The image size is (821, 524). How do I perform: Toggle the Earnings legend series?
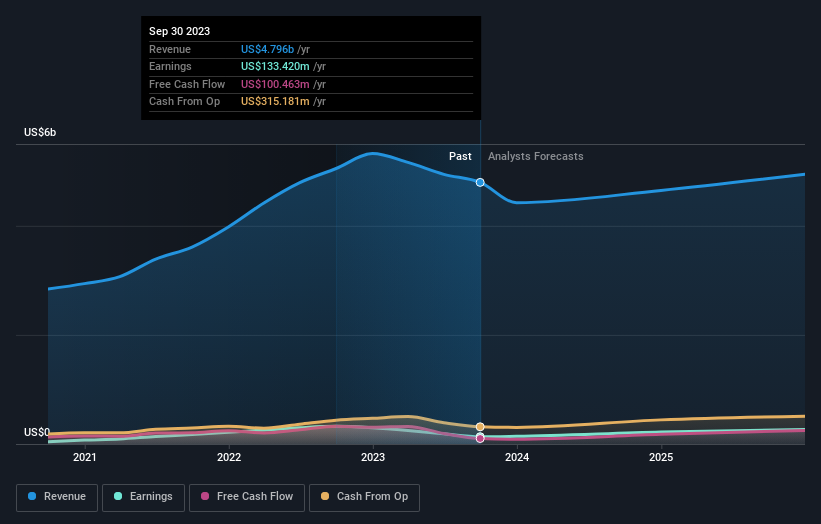pyautogui.click(x=143, y=497)
